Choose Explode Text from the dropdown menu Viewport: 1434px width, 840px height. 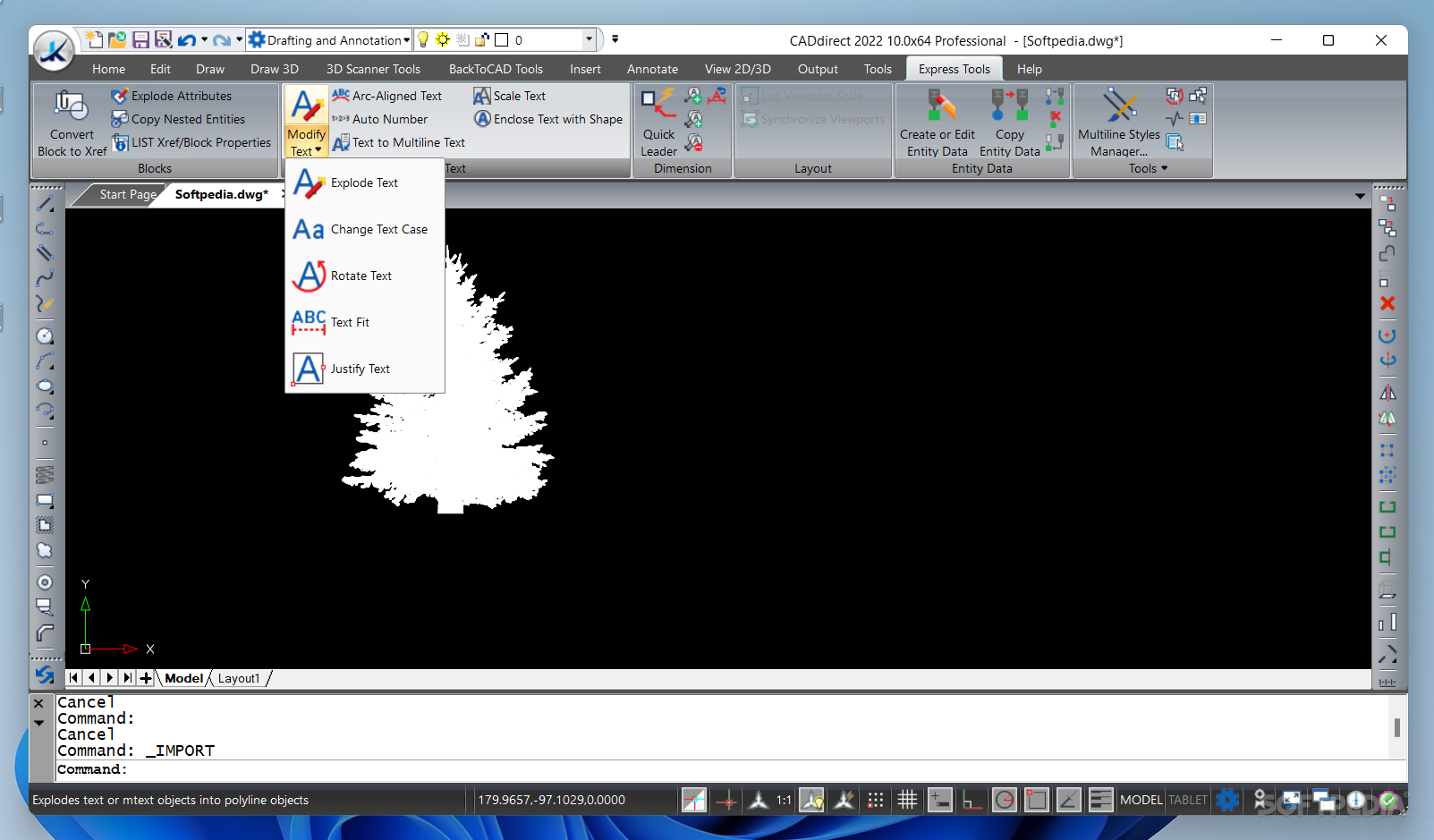tap(364, 182)
